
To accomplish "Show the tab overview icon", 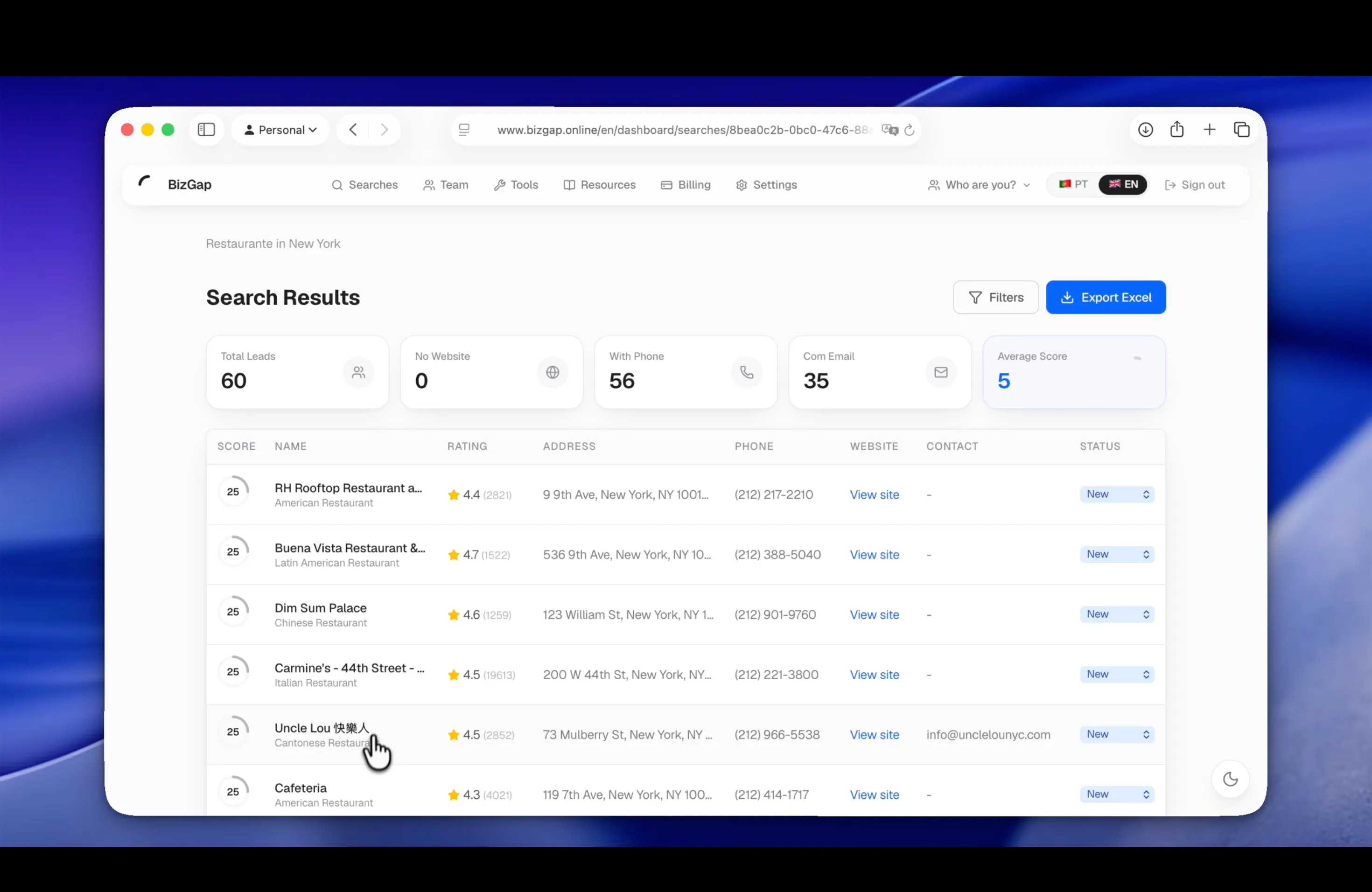I will (x=1242, y=130).
